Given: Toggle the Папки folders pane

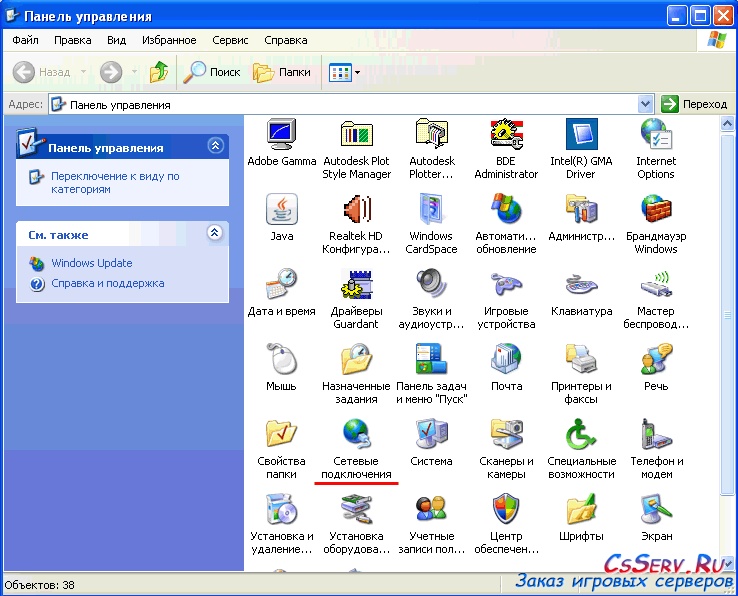Looking at the screenshot, I should (x=282, y=72).
